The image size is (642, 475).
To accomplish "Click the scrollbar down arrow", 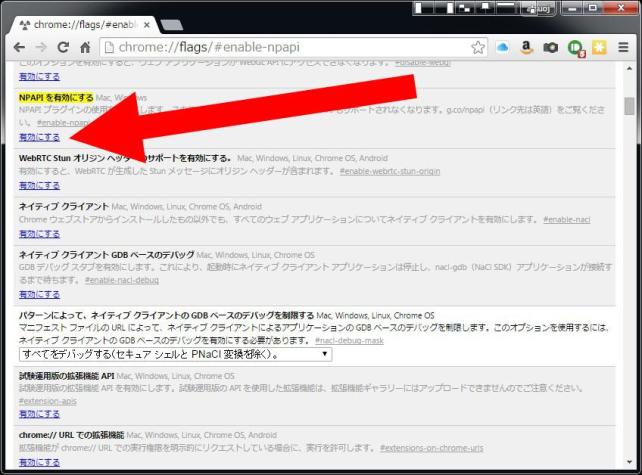I will [x=629, y=462].
